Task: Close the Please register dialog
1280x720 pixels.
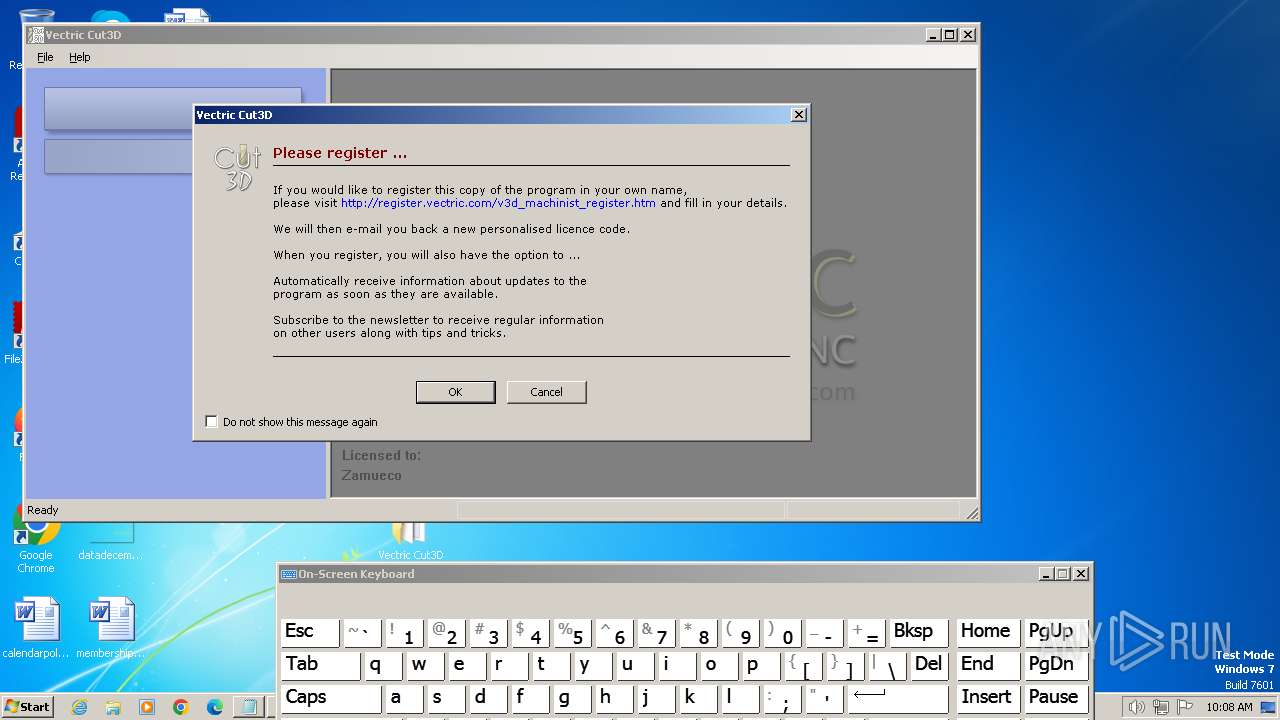Action: [798, 115]
